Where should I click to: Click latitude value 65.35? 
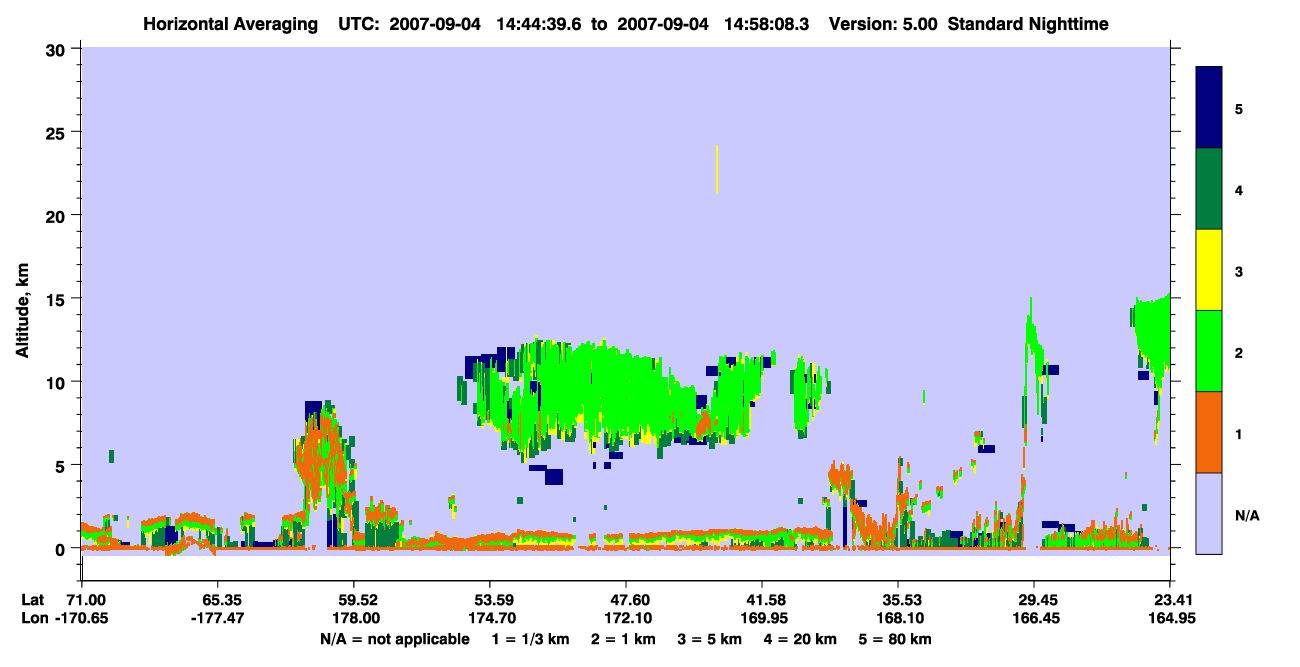[x=217, y=600]
